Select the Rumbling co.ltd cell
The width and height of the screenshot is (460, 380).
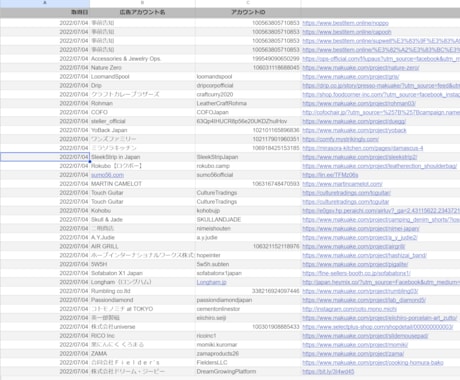(142, 291)
